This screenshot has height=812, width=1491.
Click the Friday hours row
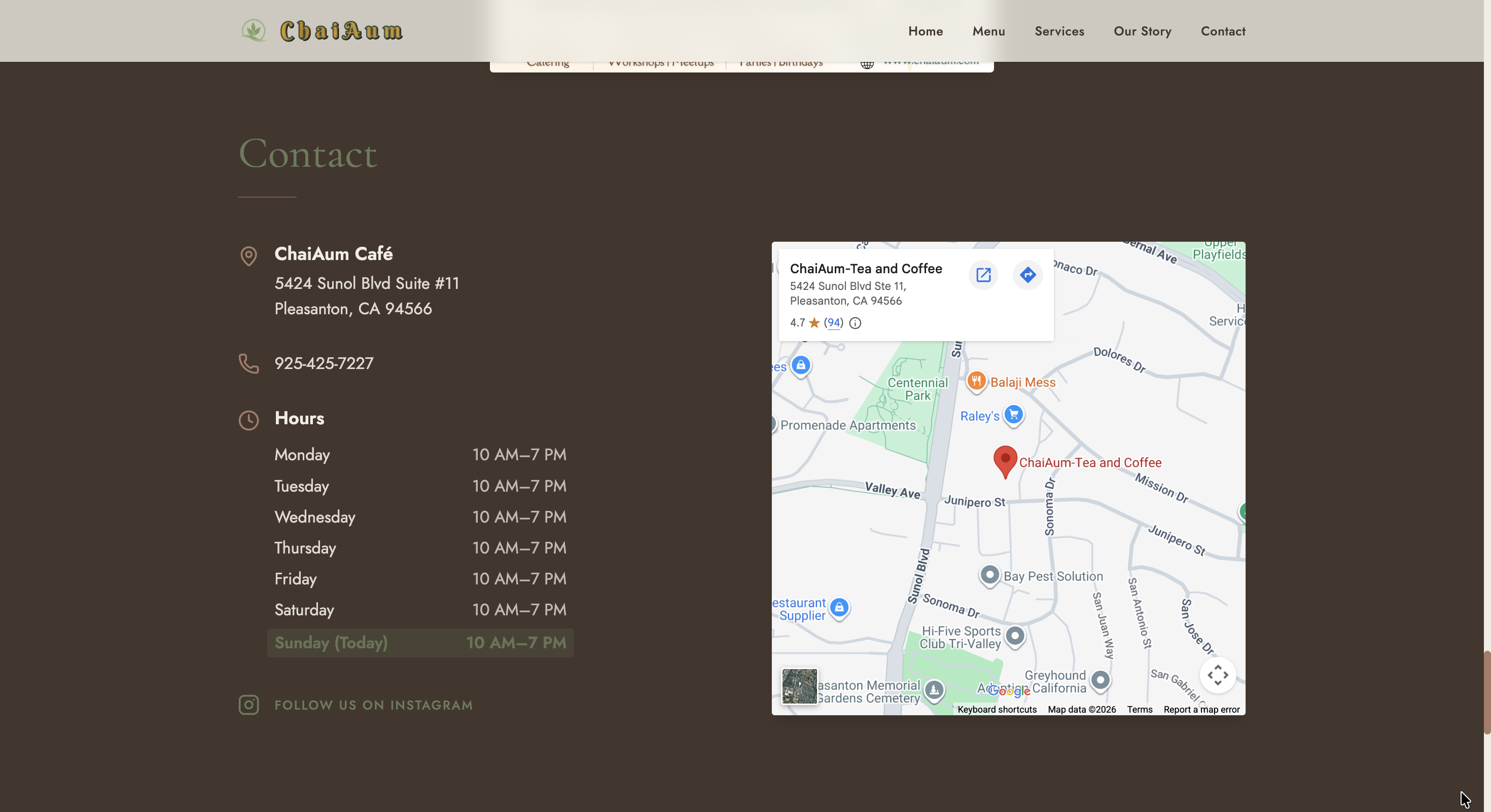click(x=420, y=579)
